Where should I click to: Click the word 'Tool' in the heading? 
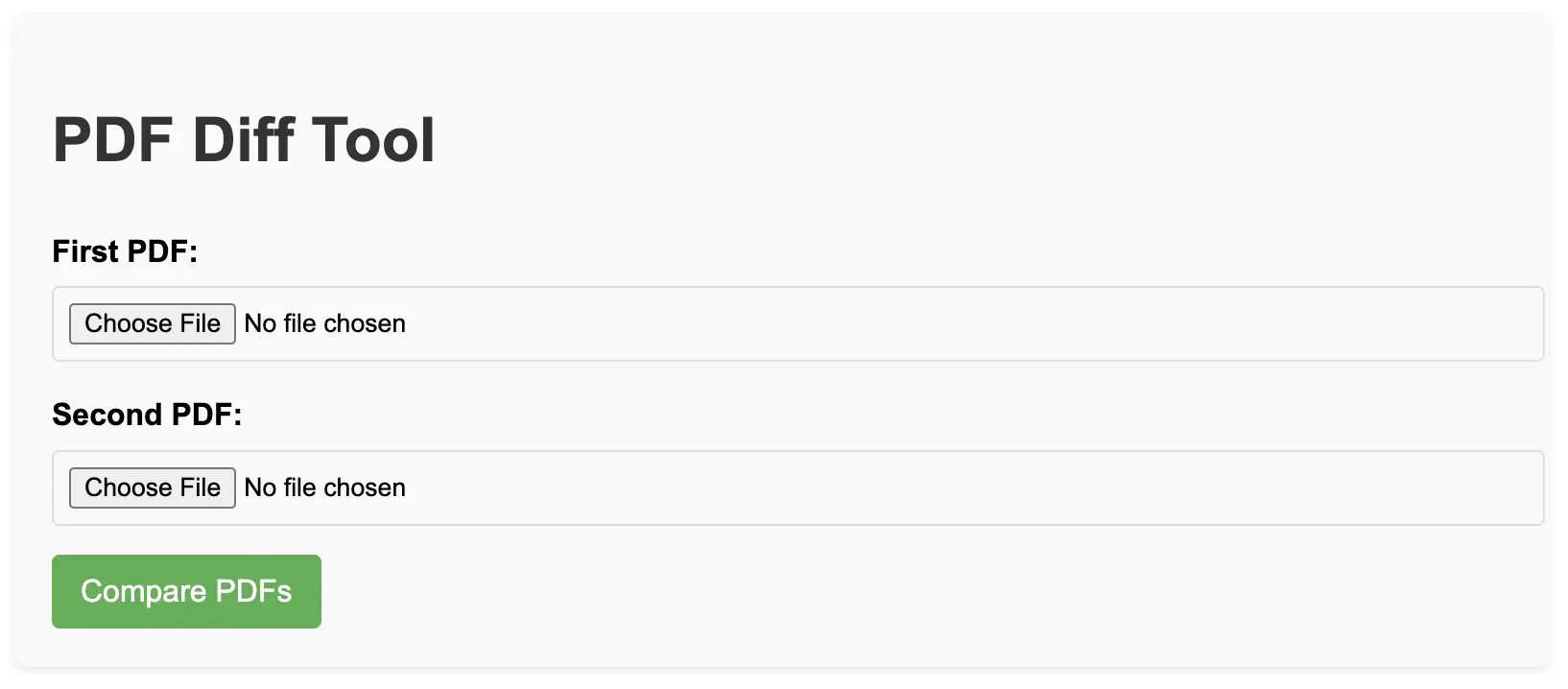tap(373, 140)
